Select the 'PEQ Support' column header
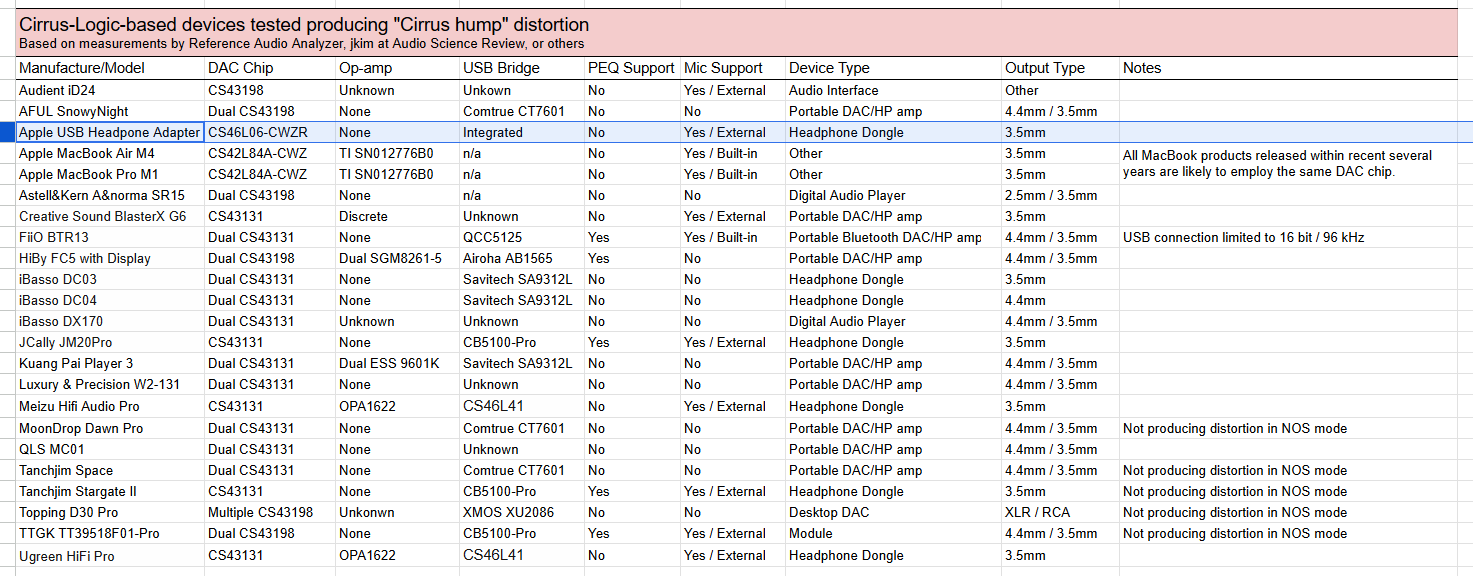This screenshot has width=1473, height=576. [x=631, y=68]
